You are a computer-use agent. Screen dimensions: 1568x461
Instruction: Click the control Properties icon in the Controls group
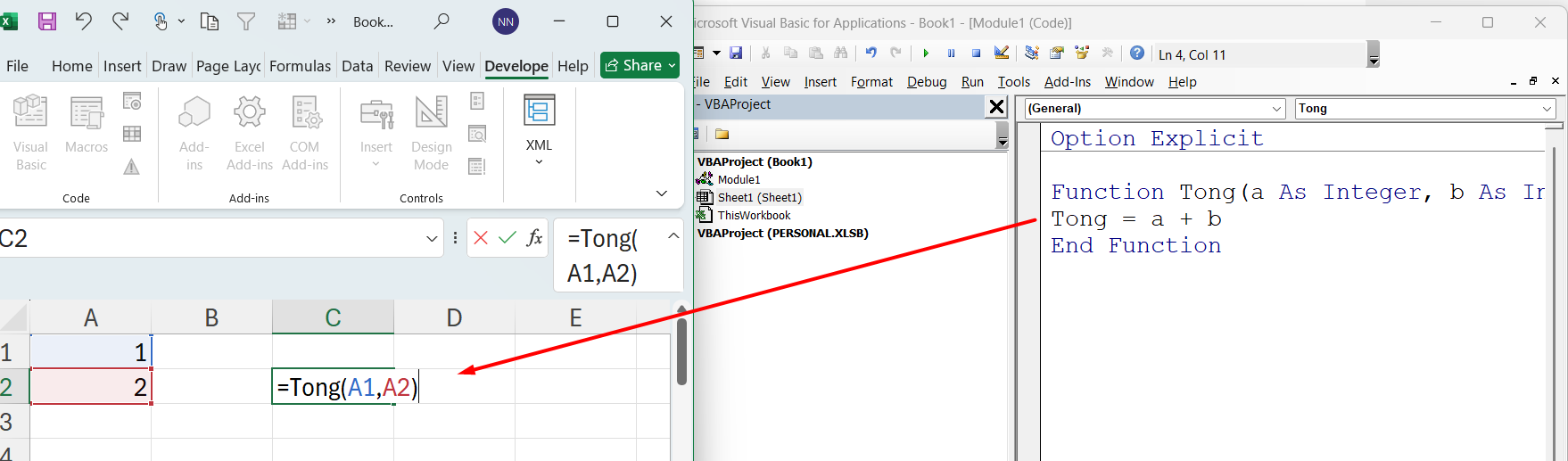click(x=477, y=102)
